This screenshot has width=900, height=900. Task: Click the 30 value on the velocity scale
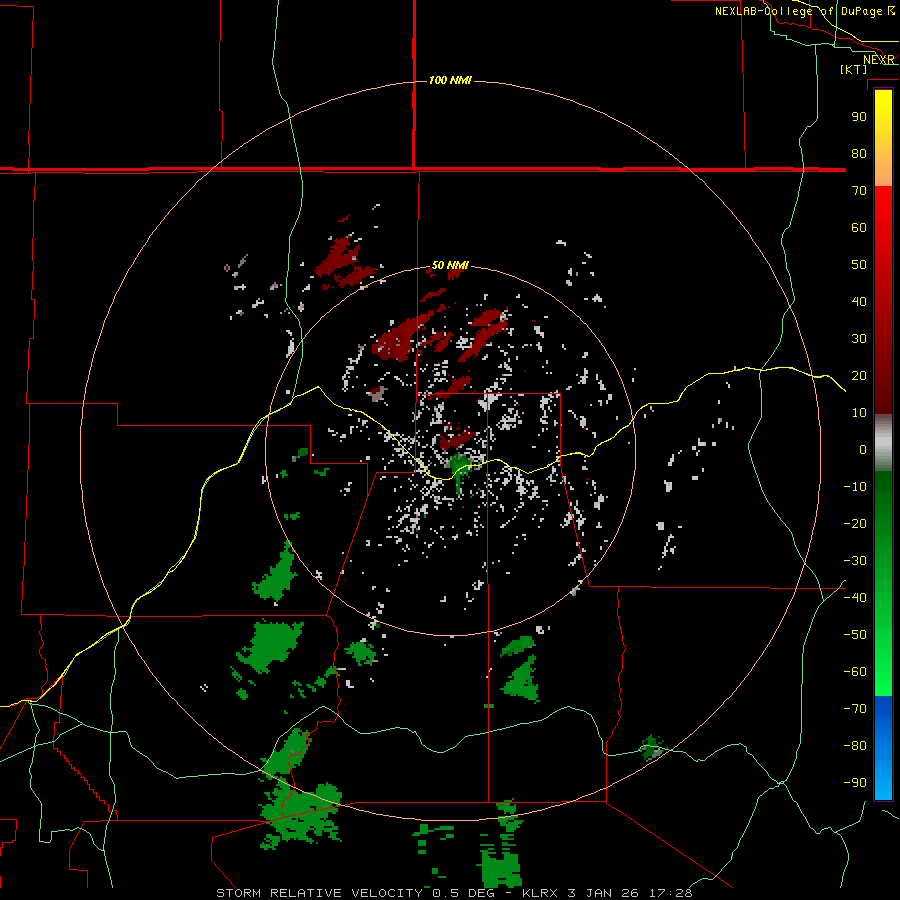click(x=859, y=339)
